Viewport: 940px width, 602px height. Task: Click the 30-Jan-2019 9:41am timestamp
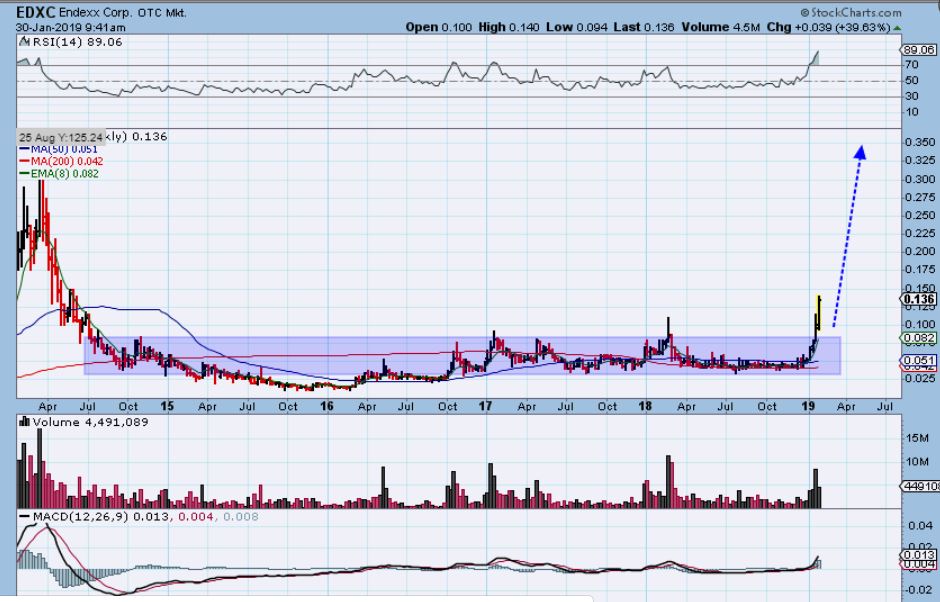click(x=71, y=28)
